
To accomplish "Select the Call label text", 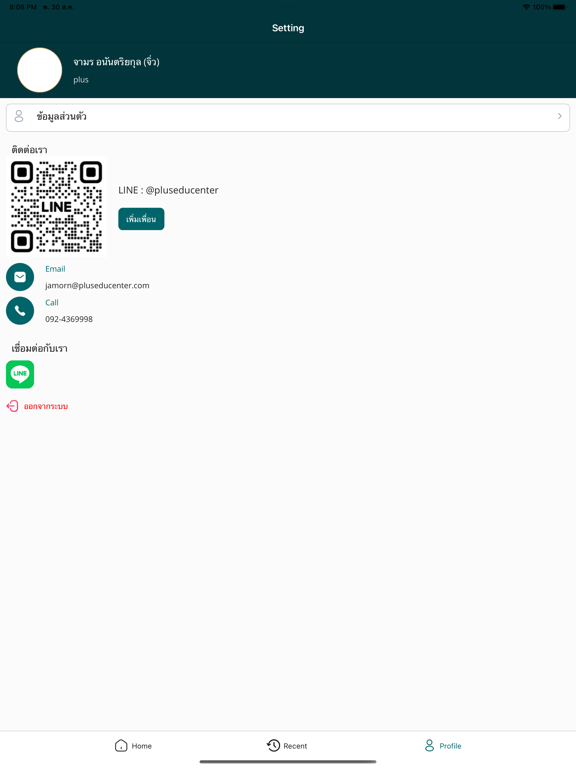I will pos(51,303).
